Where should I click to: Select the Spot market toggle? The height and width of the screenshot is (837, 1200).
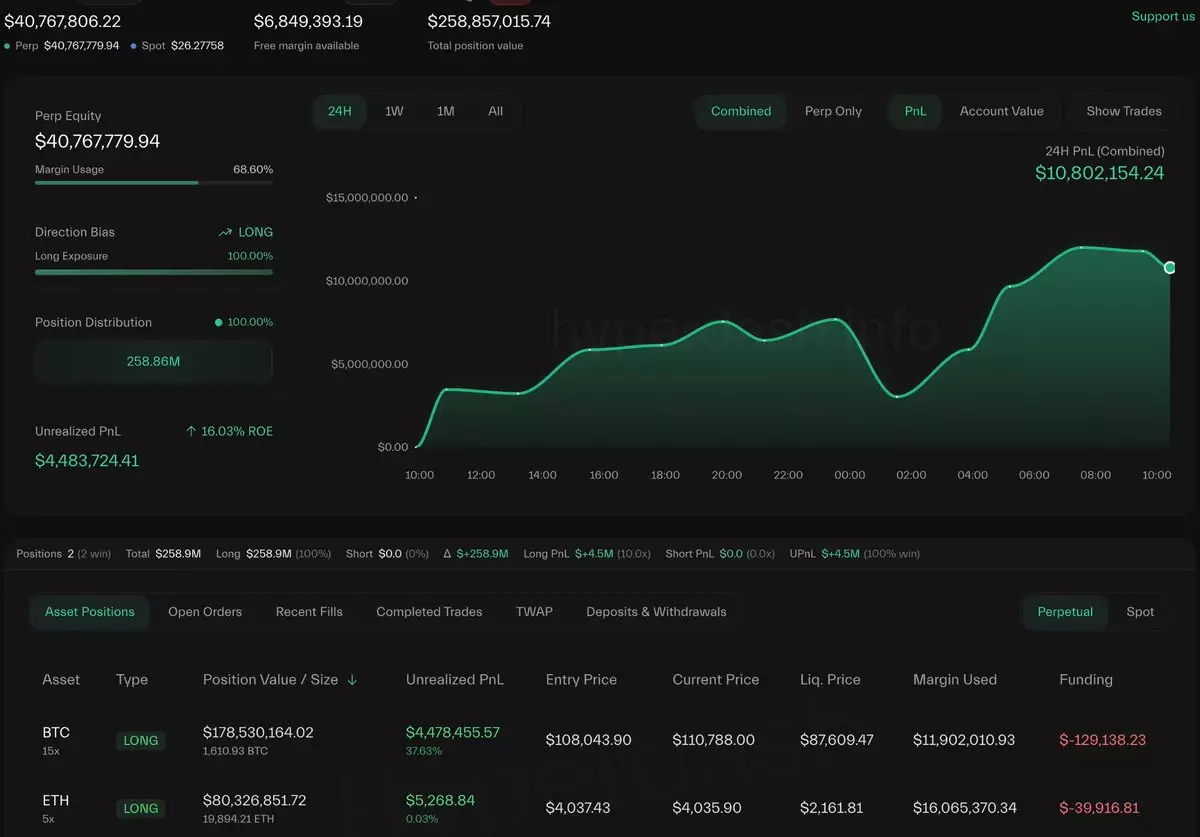[x=1140, y=612]
